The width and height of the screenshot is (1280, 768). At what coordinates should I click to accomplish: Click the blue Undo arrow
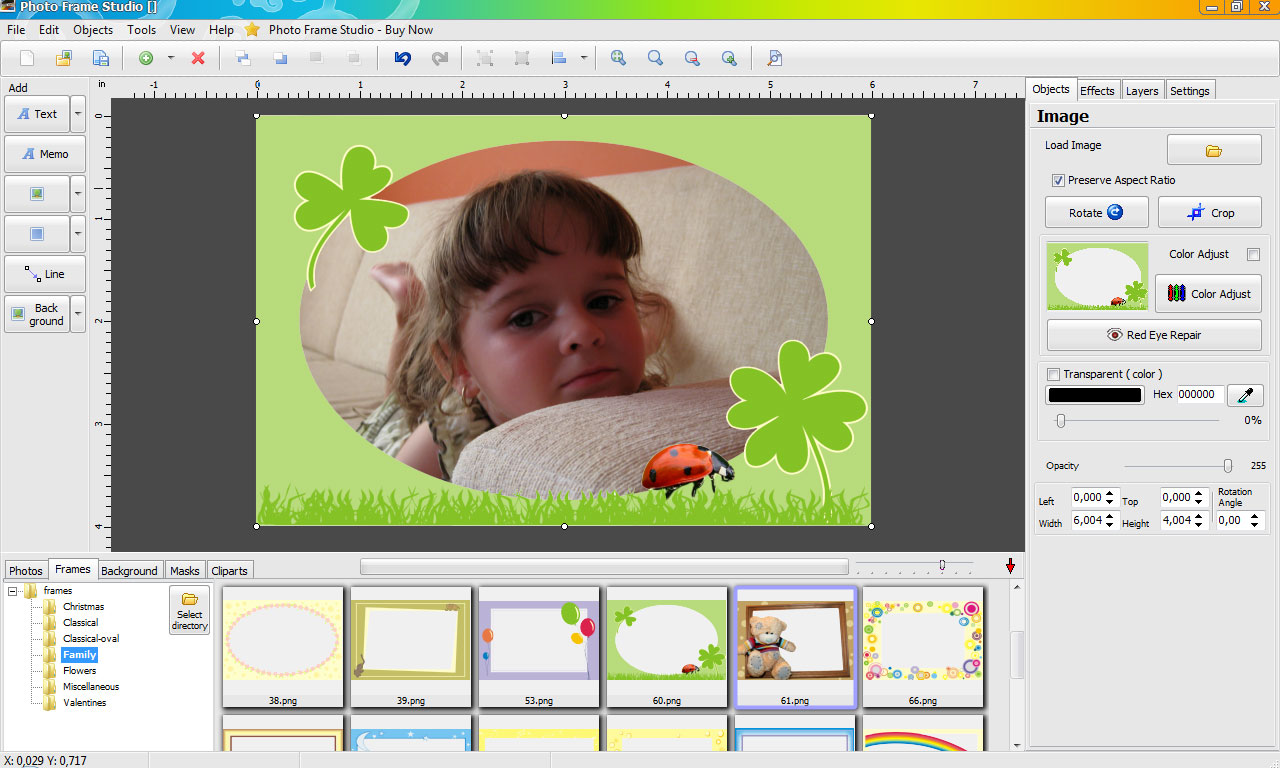coord(402,58)
